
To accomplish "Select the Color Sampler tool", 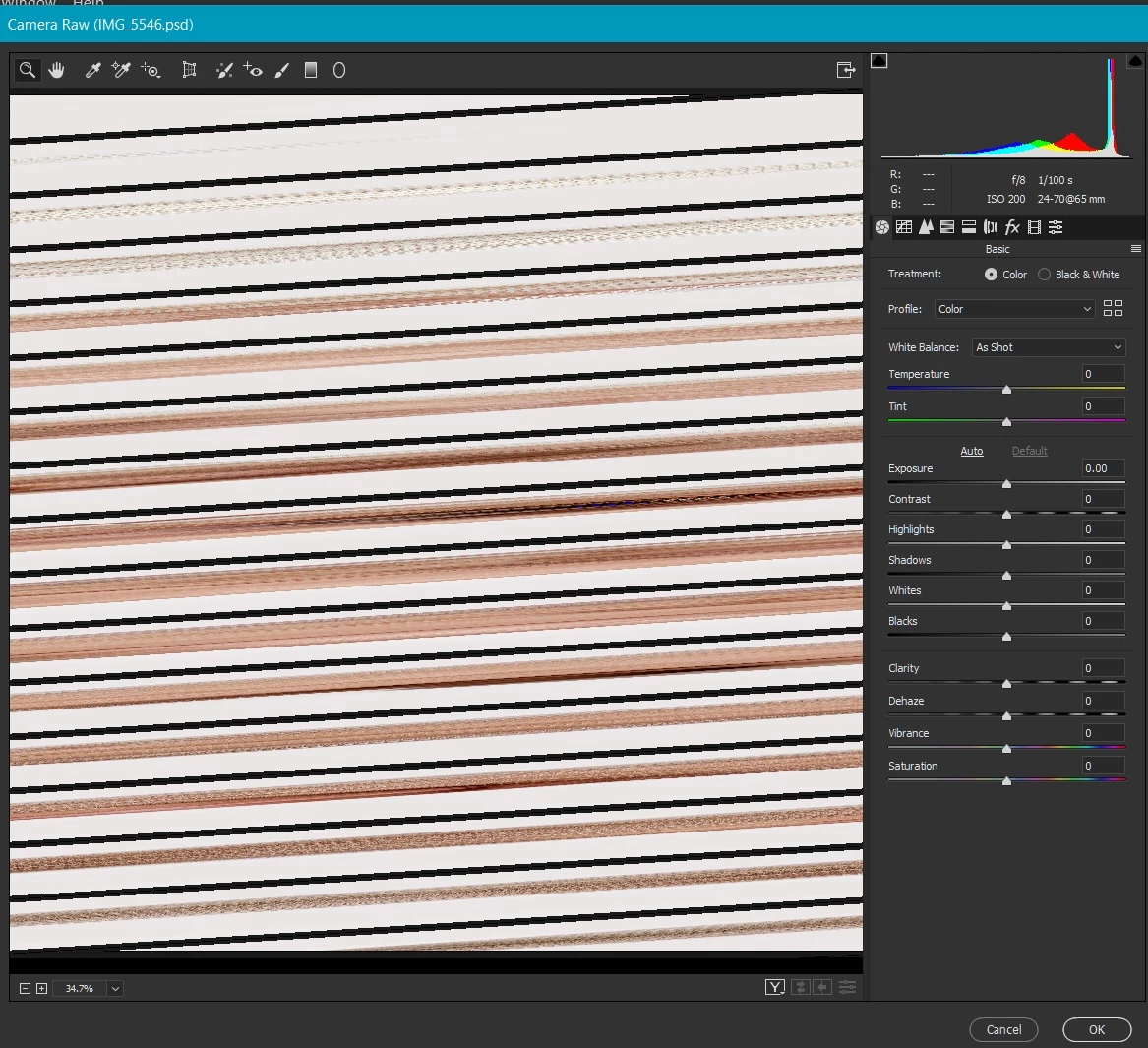I will coord(121,70).
